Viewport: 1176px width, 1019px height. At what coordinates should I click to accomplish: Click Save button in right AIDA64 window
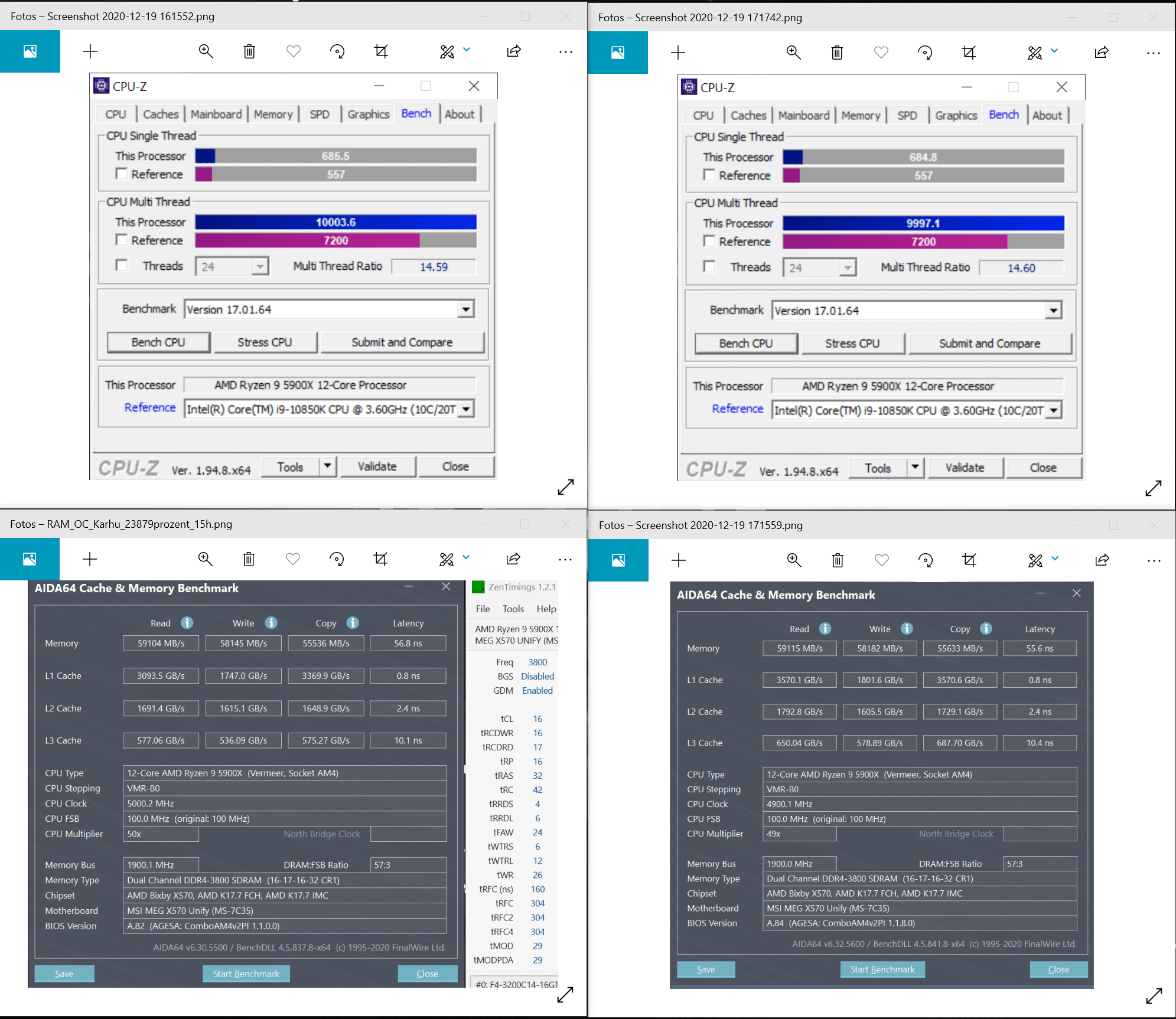coord(706,969)
